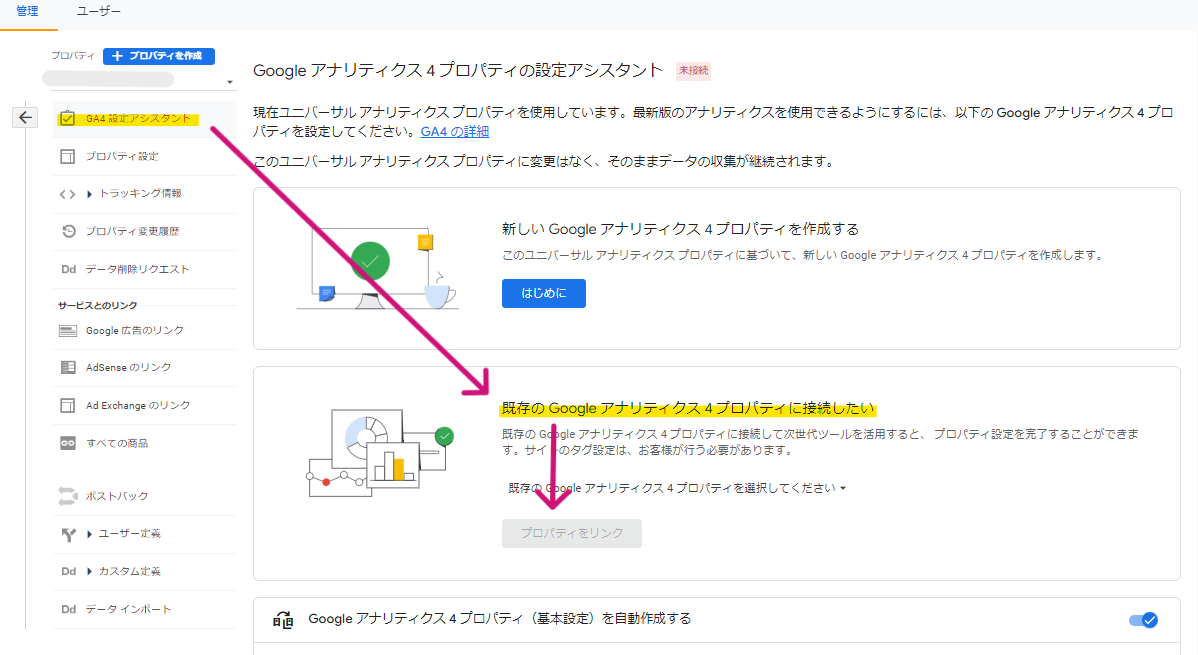
Task: Expand the ユーザー定義 tree triangle
Action: (x=89, y=534)
